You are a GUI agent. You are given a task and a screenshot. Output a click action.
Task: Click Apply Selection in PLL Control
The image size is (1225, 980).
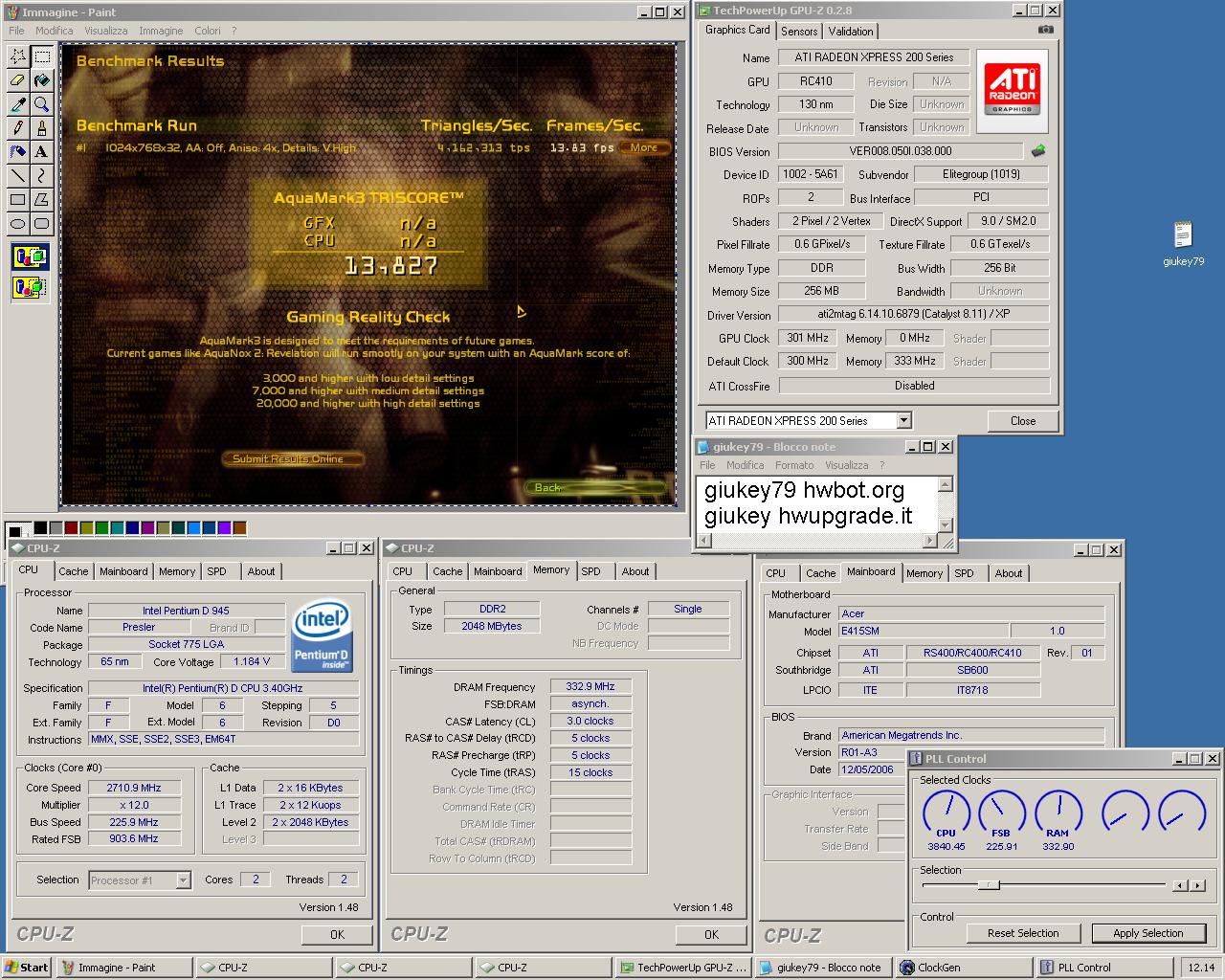click(x=1148, y=933)
